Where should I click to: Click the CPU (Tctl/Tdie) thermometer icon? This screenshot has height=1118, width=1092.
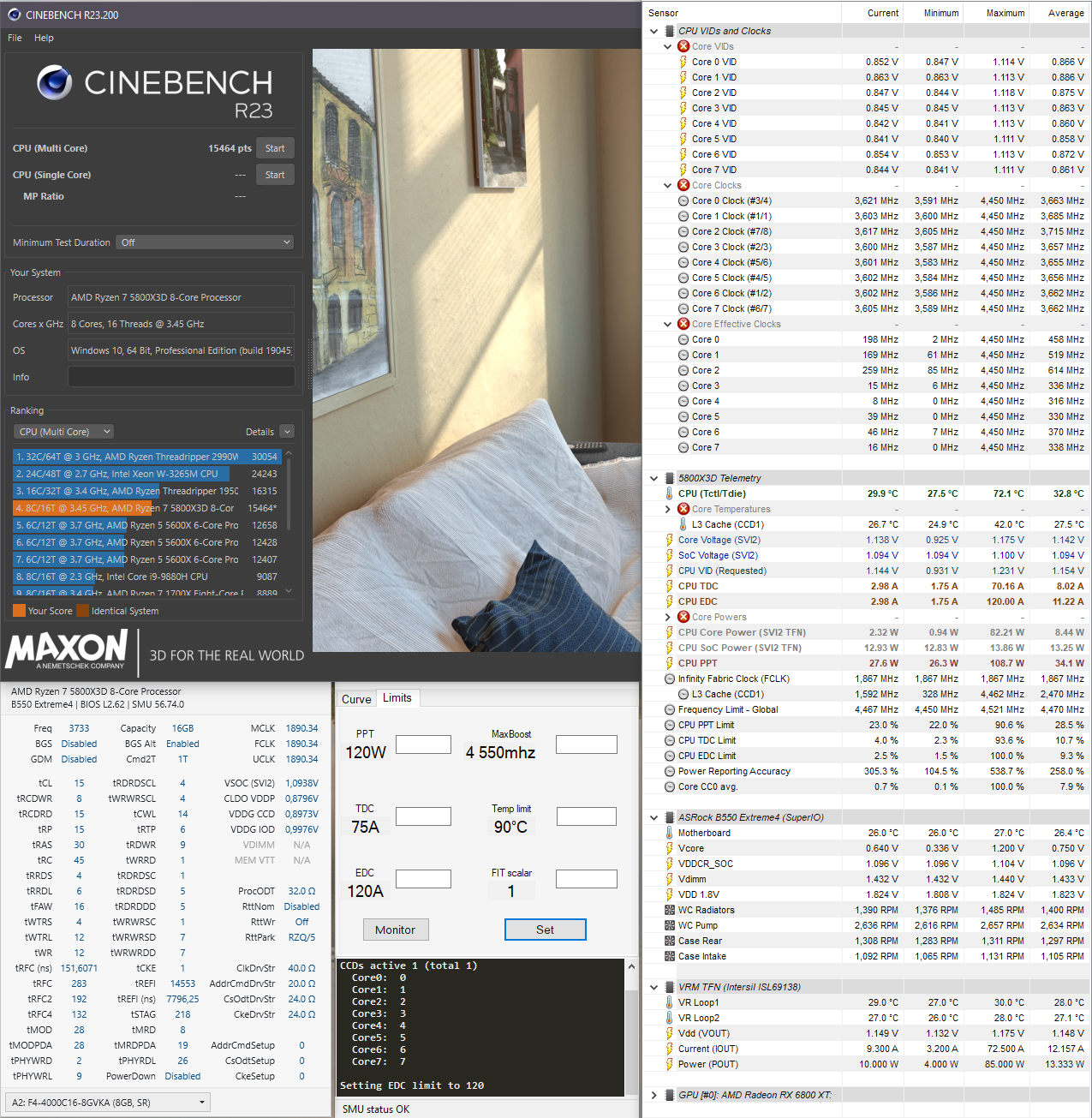pyautogui.click(x=670, y=493)
